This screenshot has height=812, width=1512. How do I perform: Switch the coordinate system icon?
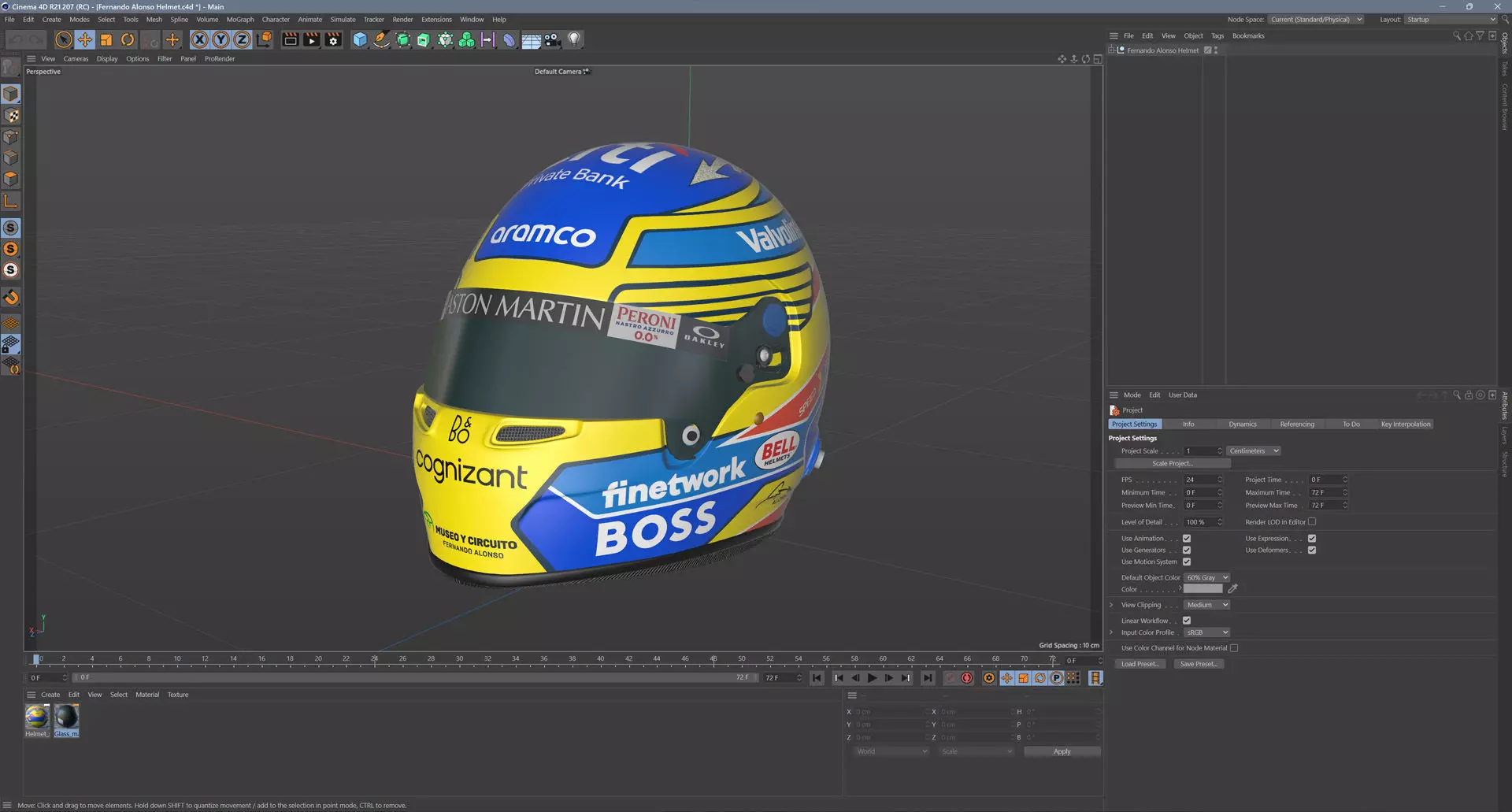(x=265, y=39)
